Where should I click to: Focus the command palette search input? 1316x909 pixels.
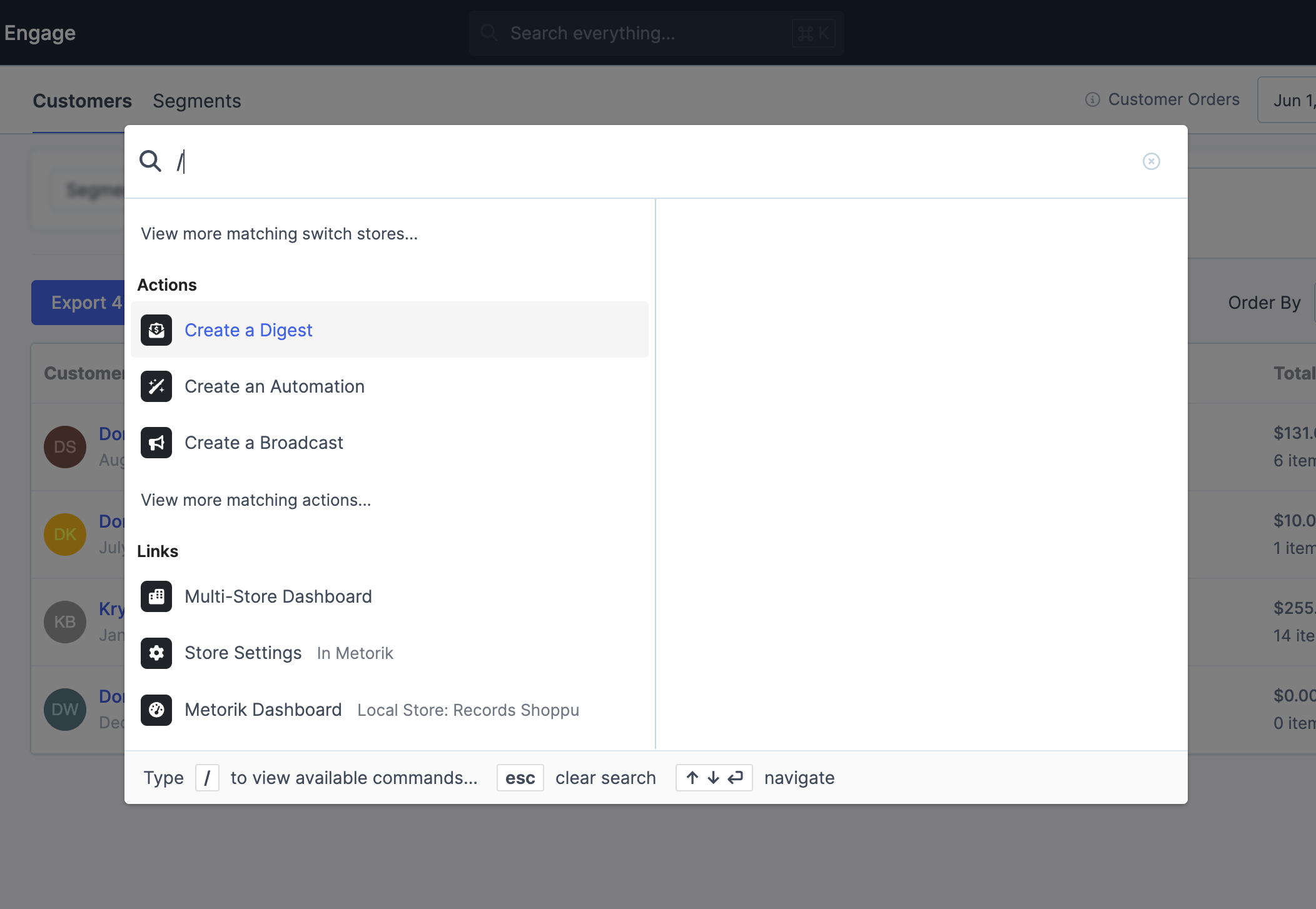pos(625,161)
